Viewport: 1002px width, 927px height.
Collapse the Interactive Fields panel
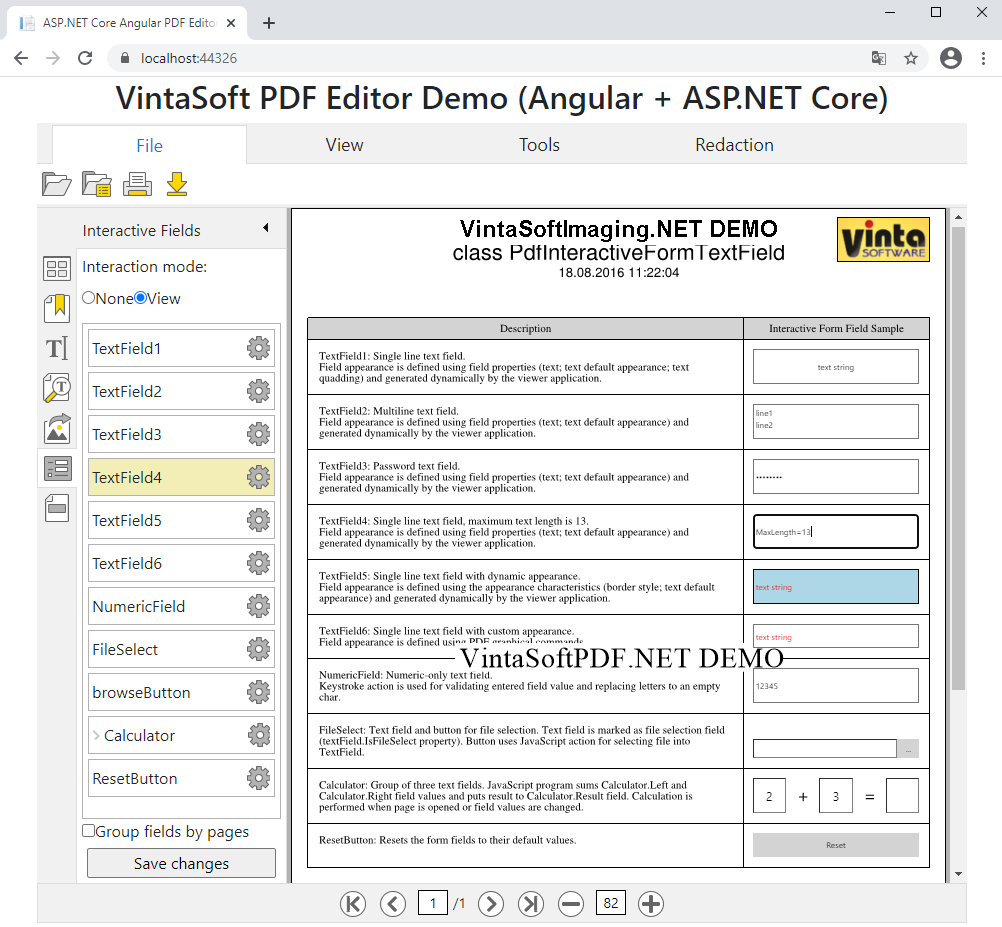coord(267,230)
